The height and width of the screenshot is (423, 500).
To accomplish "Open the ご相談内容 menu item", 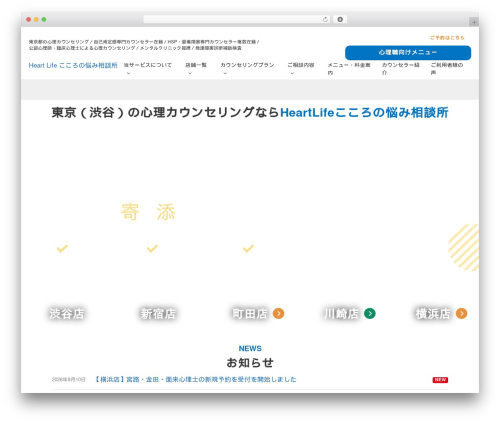I will pos(301,65).
